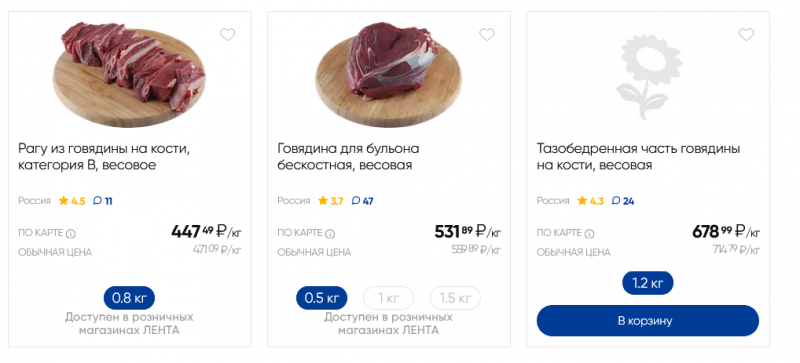
Task: Choose the 1.5 кг weight option
Action: (455, 298)
